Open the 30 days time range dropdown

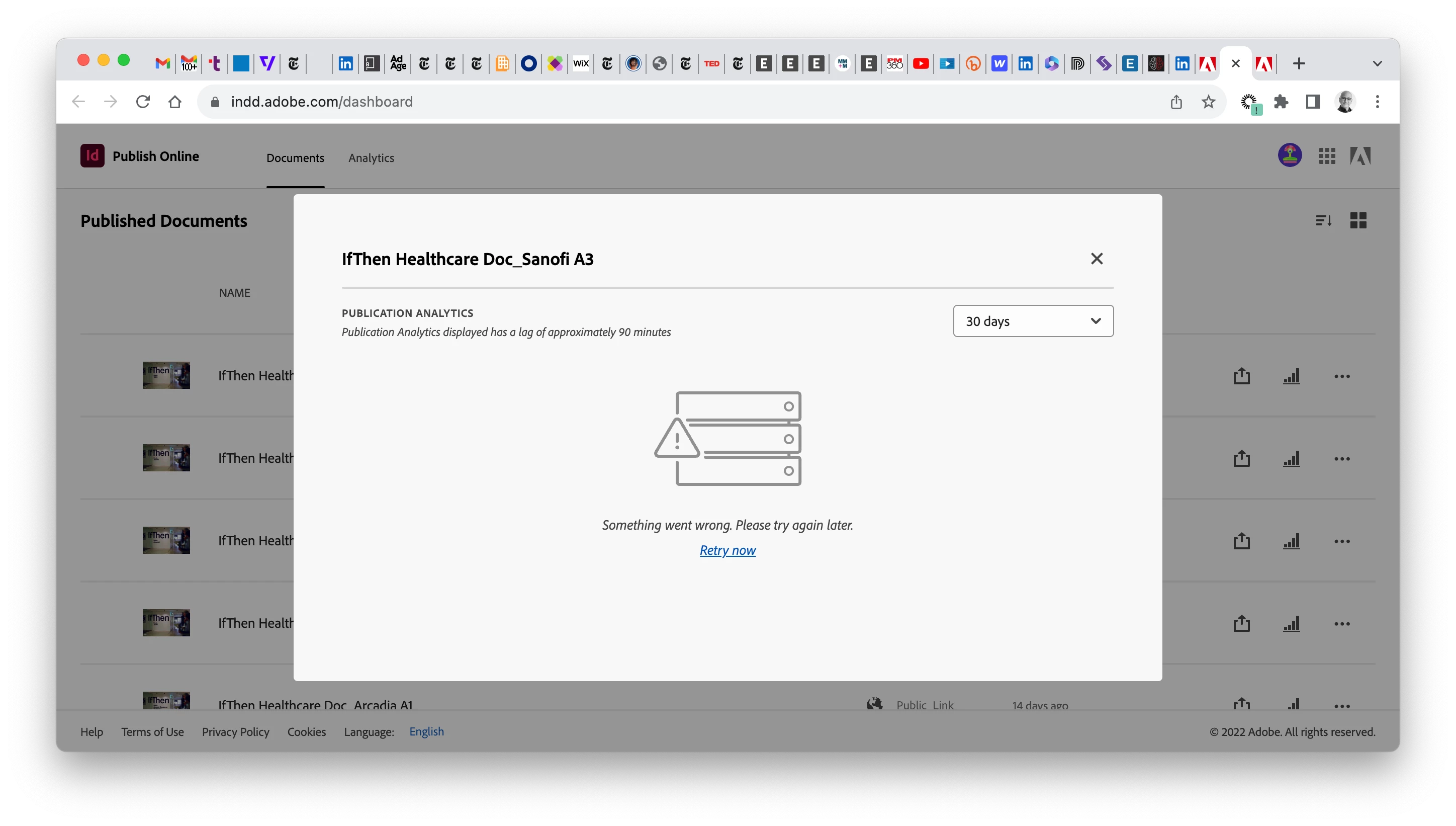(1033, 321)
